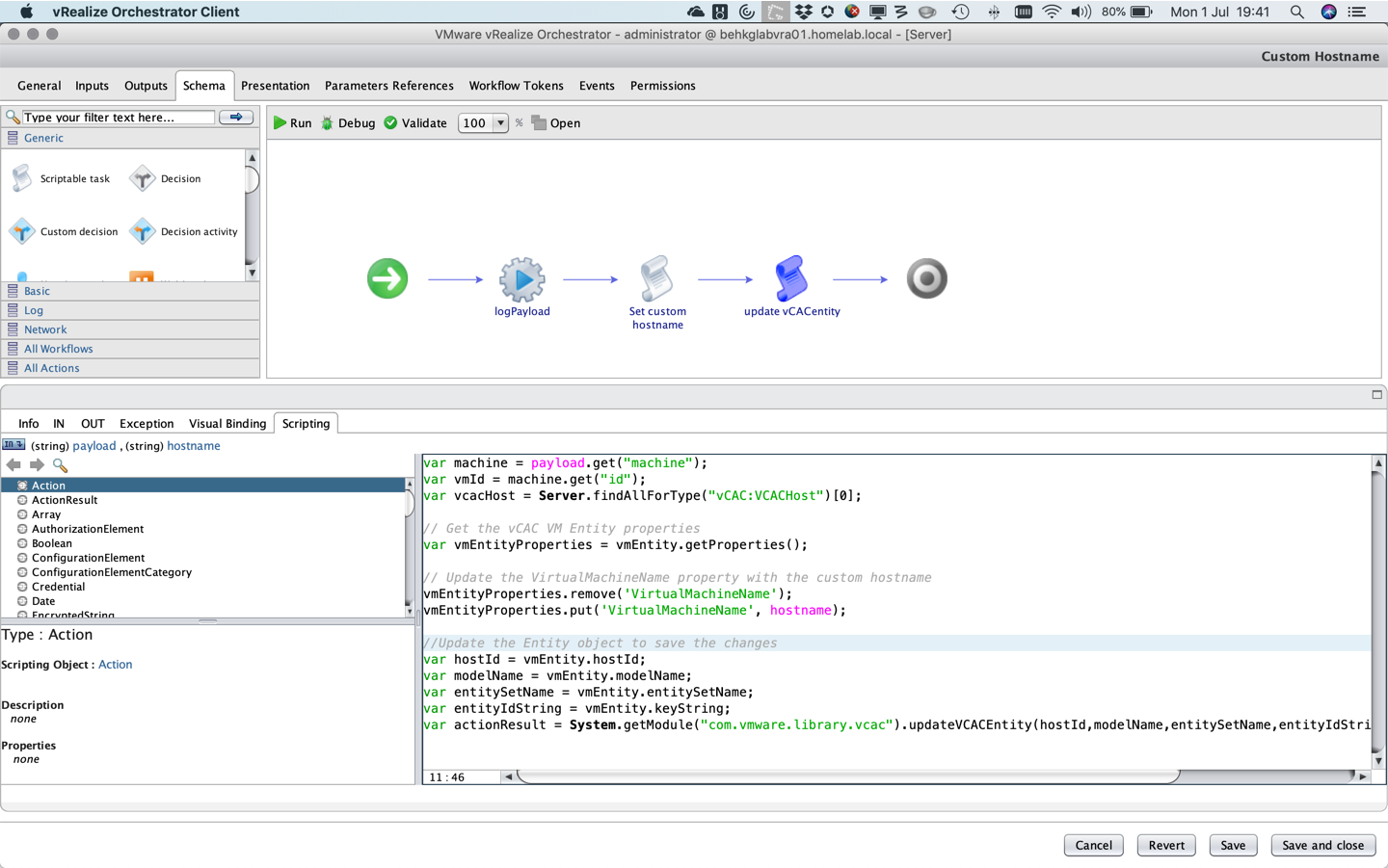This screenshot has width=1388, height=868.
Task: Open Notification Center list icon
Action: [x=1357, y=12]
